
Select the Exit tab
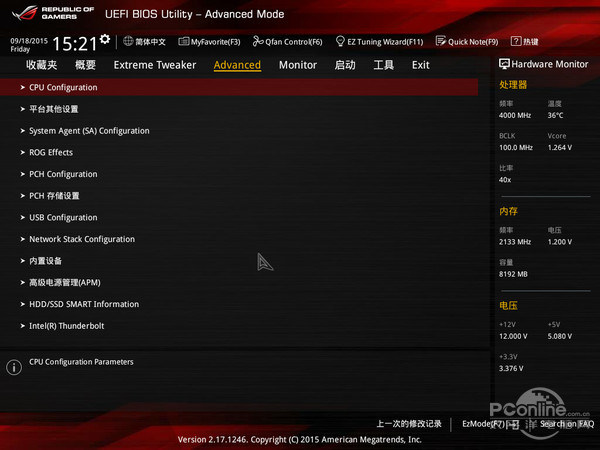click(421, 65)
